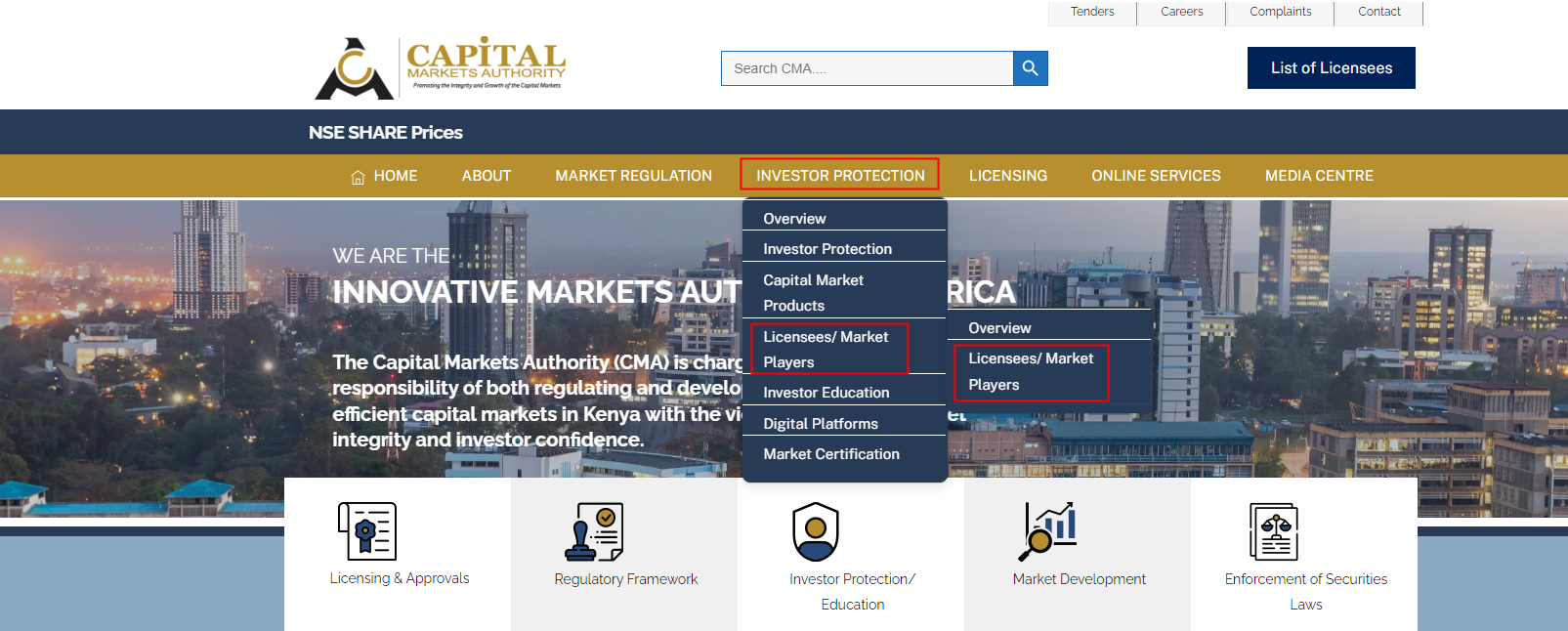Select HOME in the navigation bar
1568x631 pixels.
[x=396, y=176]
